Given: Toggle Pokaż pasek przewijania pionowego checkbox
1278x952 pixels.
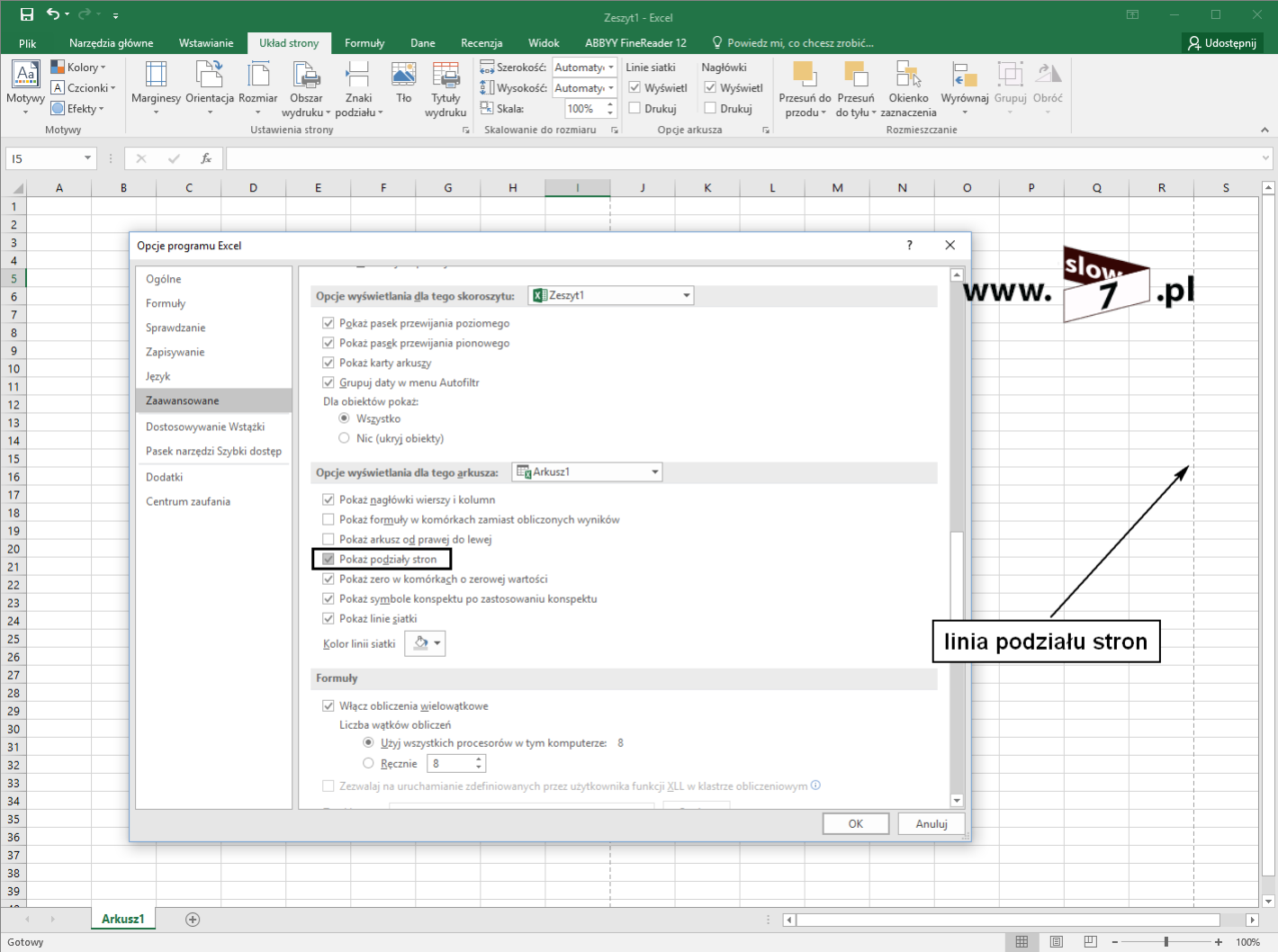Looking at the screenshot, I should pyautogui.click(x=328, y=343).
